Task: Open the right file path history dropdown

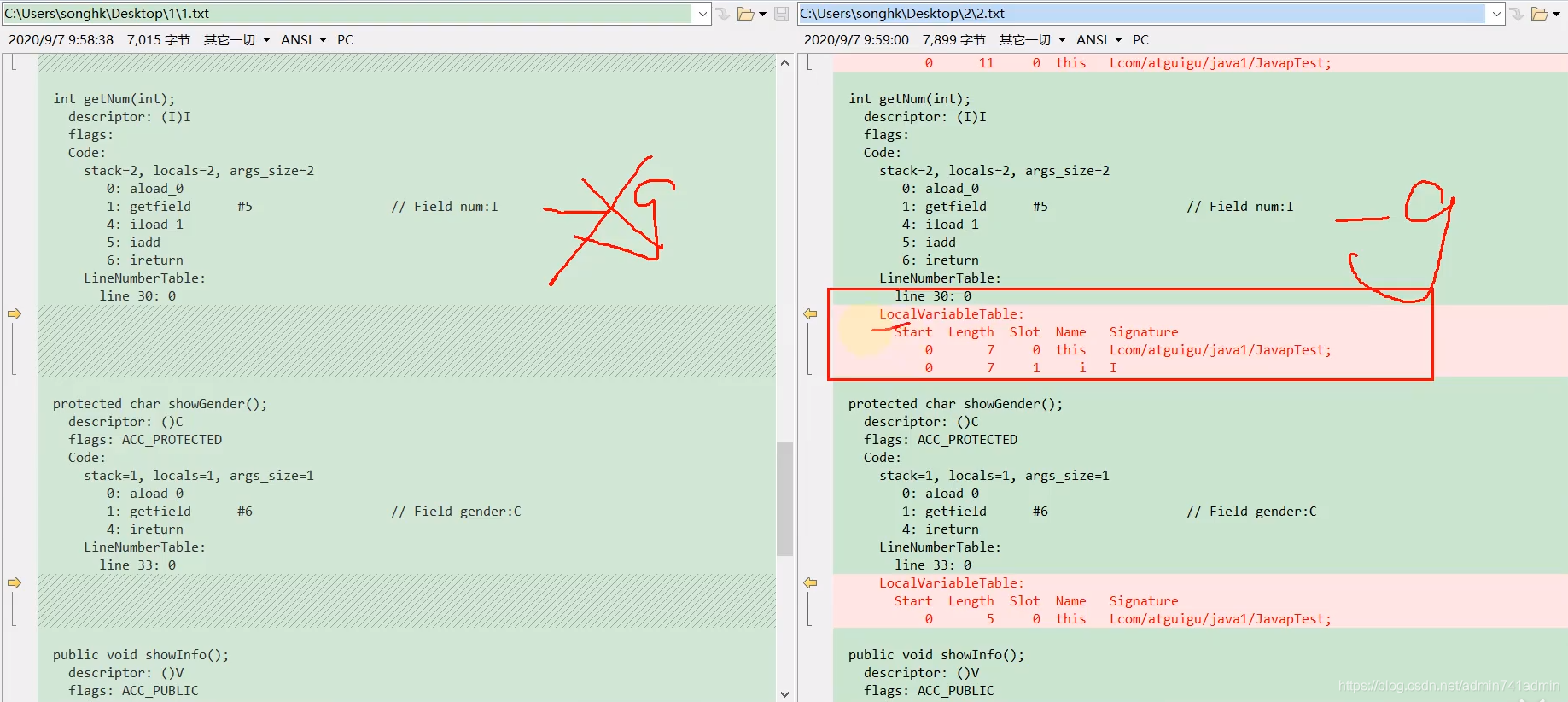Action: point(1496,14)
